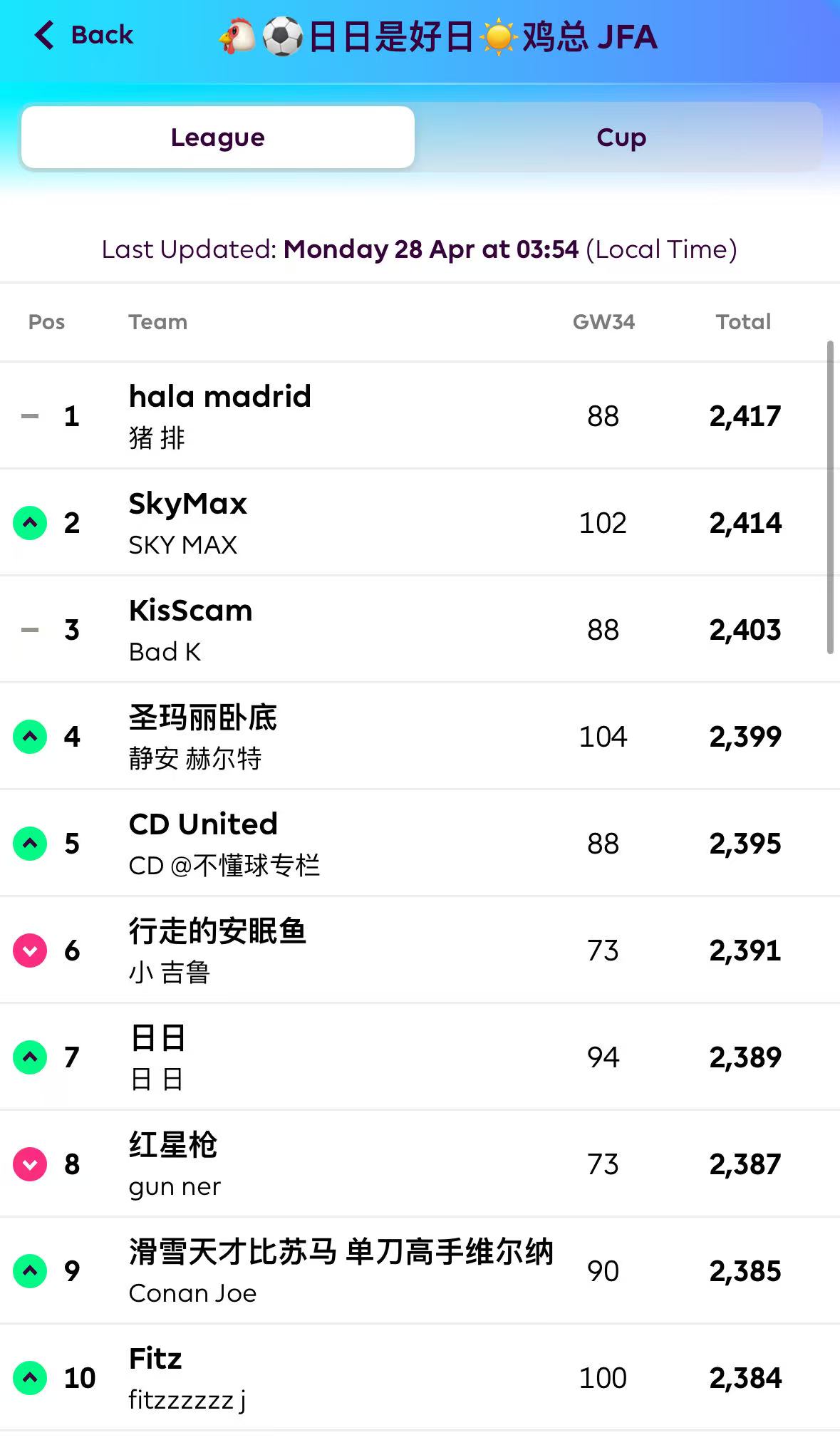Click the GW34 column header
840x1440 pixels.
603,322
